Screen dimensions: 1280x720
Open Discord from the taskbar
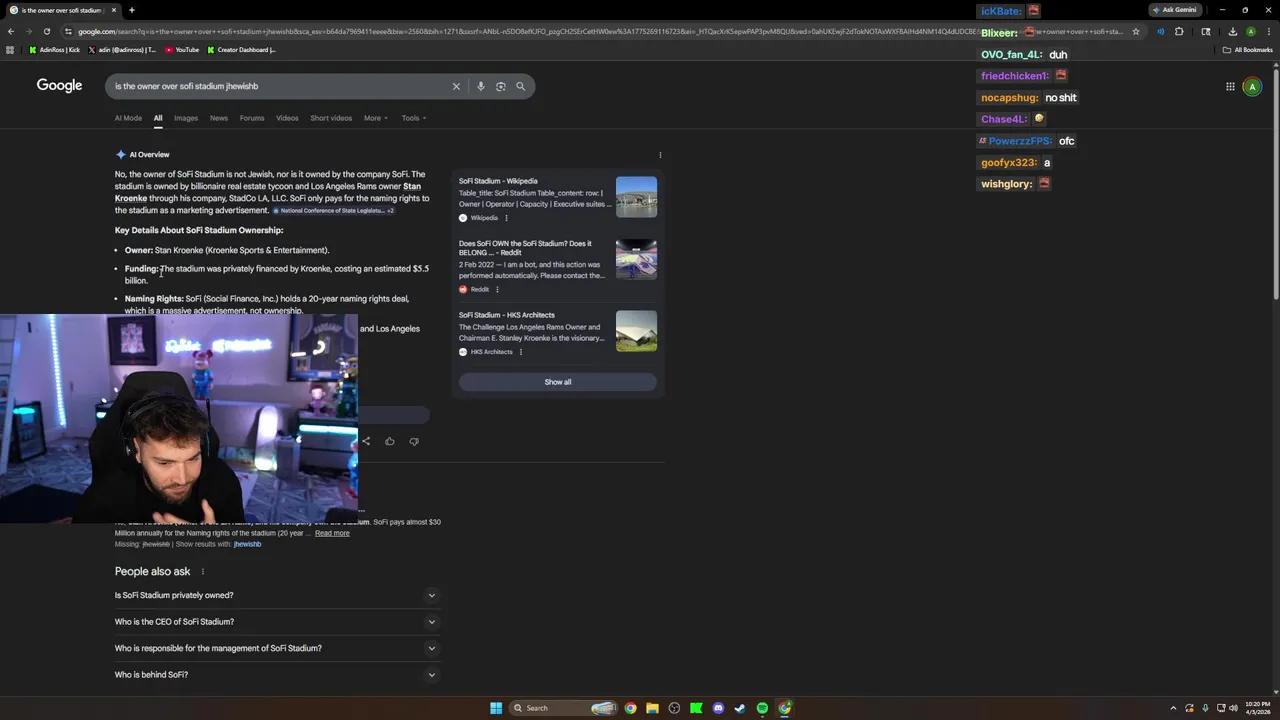pos(718,708)
